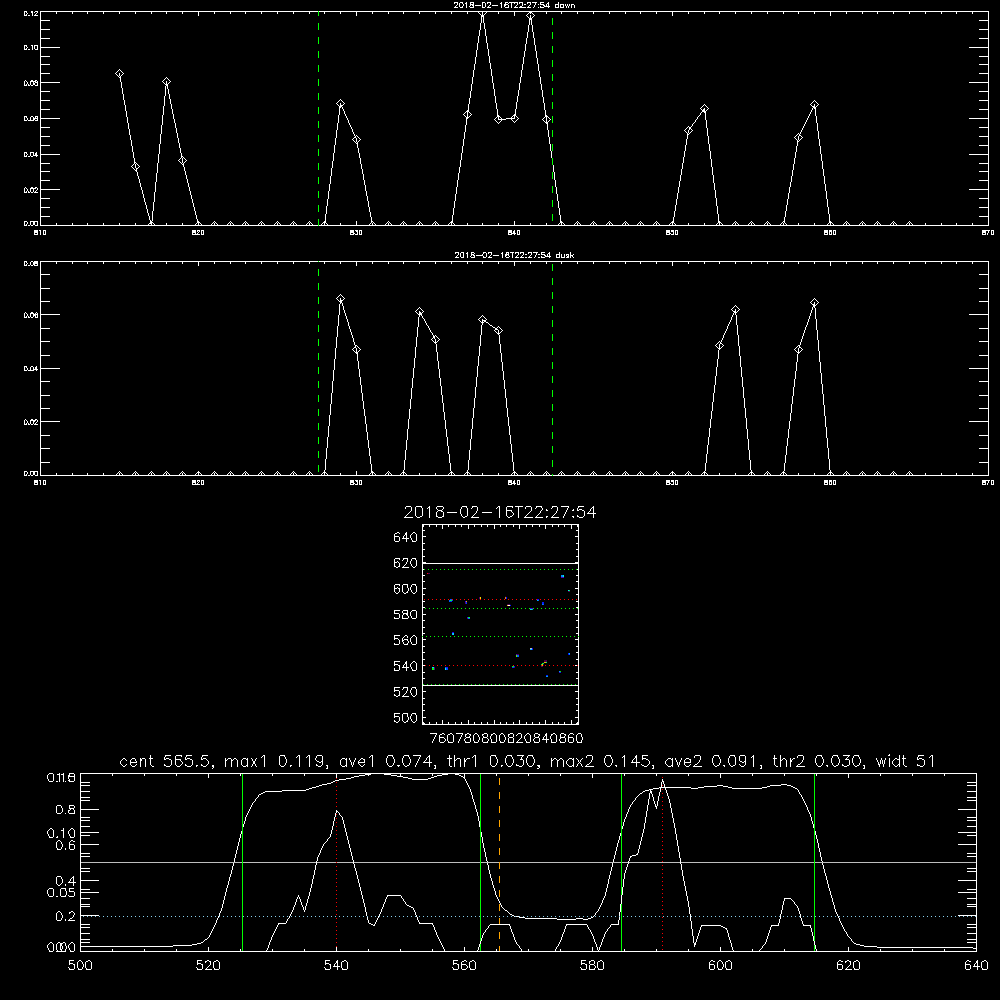Click the first peak diamond near 829, dusk plot
This screenshot has width=1000, height=1000.
pos(341,298)
